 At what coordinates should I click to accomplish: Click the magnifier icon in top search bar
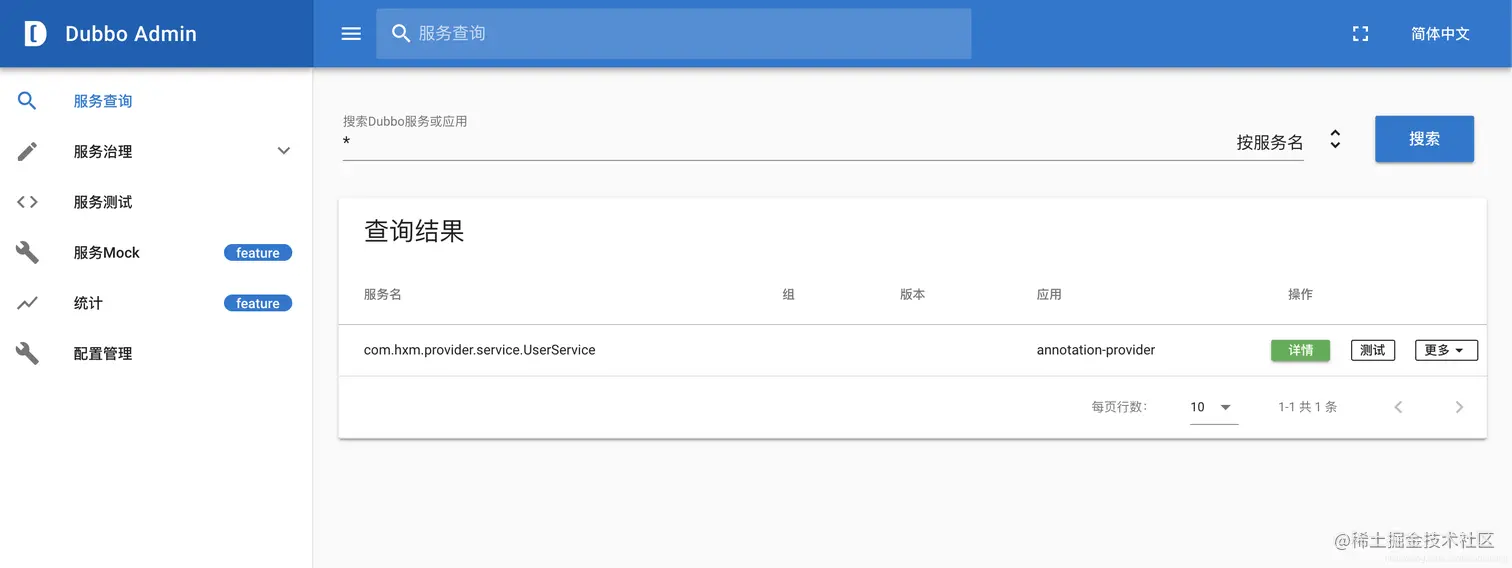coord(401,34)
